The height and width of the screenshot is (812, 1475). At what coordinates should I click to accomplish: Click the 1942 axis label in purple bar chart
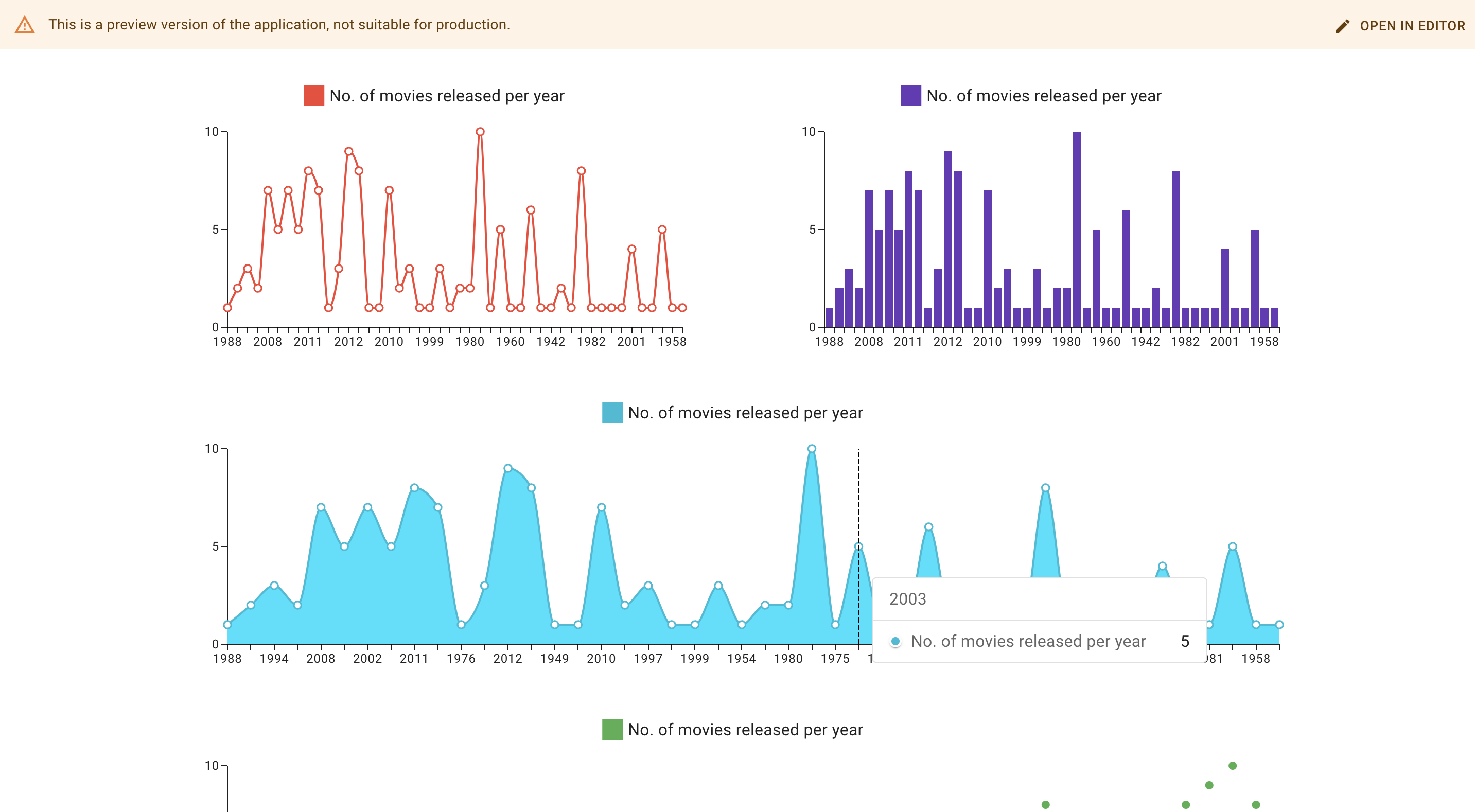(x=1145, y=341)
